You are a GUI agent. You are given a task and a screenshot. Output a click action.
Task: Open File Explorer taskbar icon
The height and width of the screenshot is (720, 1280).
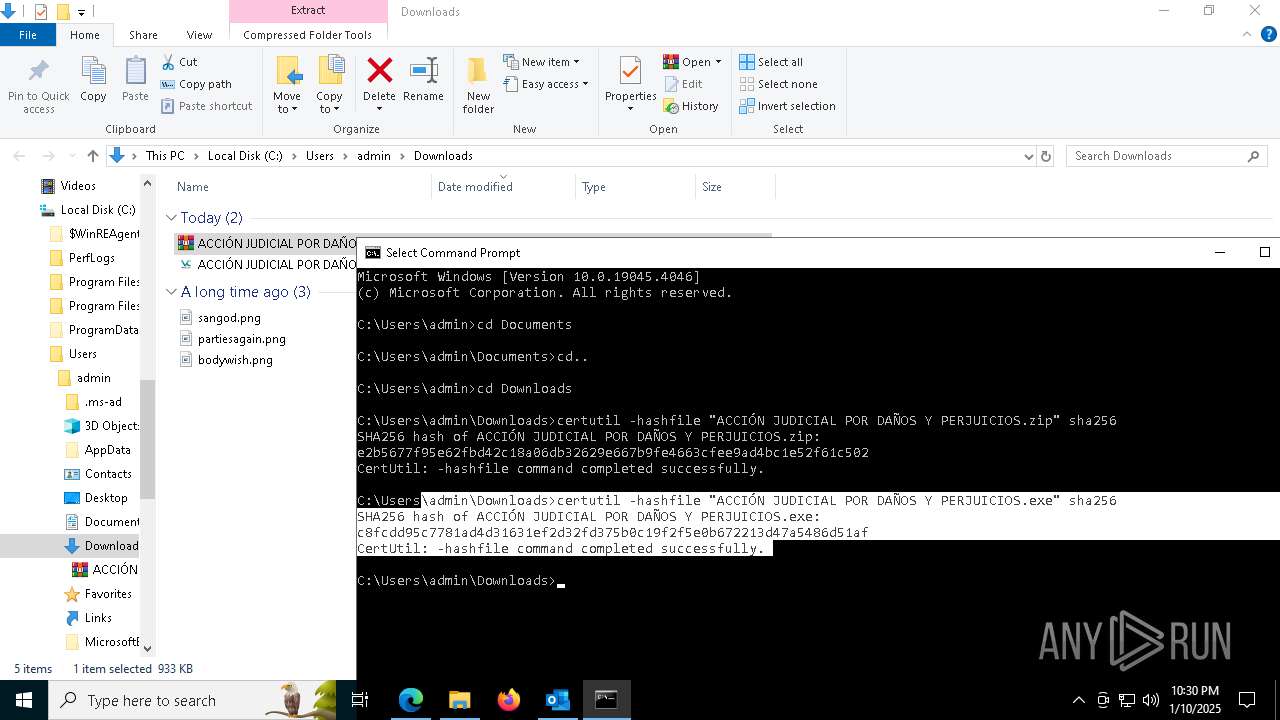pyautogui.click(x=459, y=700)
